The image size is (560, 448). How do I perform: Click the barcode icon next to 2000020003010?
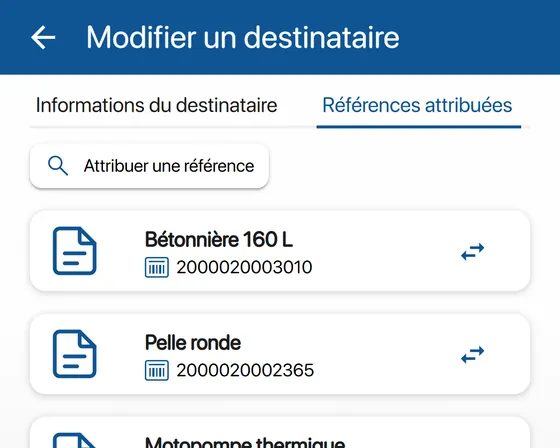click(x=157, y=267)
